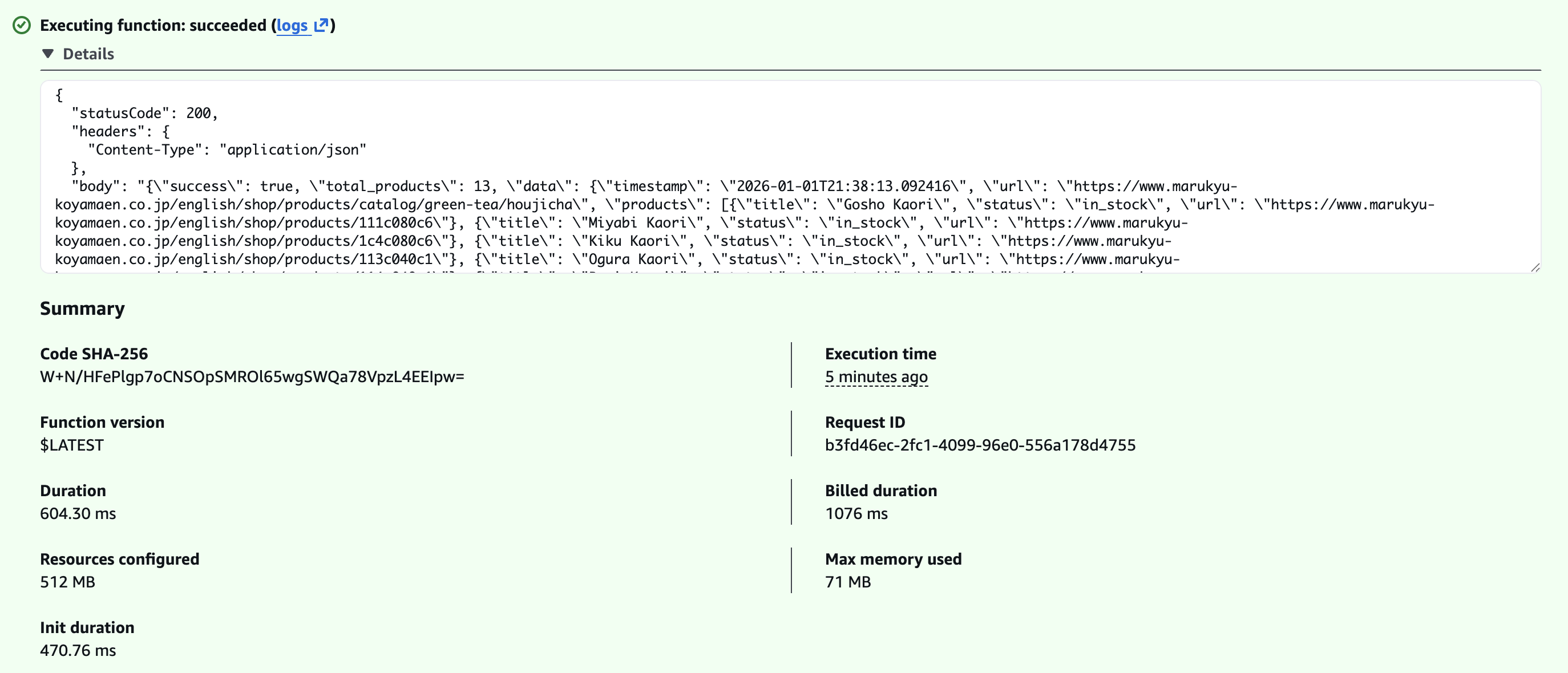Viewport: 1568px width, 673px height.
Task: Click the Code SHA-256 hash value
Action: (252, 376)
